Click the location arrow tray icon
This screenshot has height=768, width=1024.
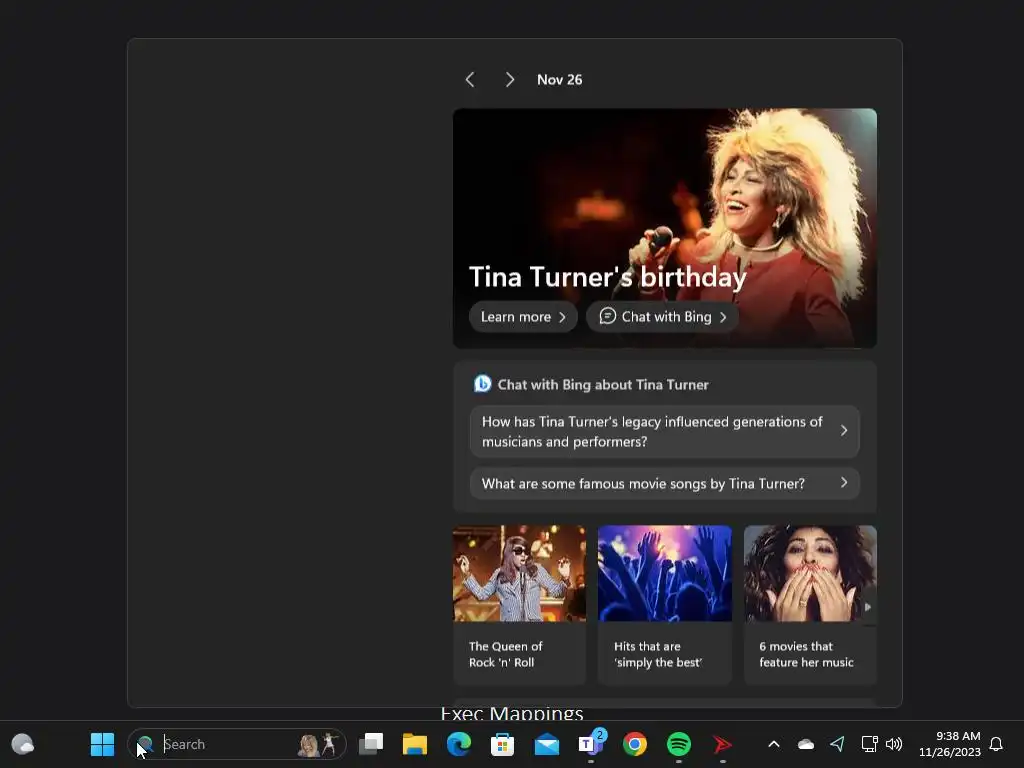[837, 744]
